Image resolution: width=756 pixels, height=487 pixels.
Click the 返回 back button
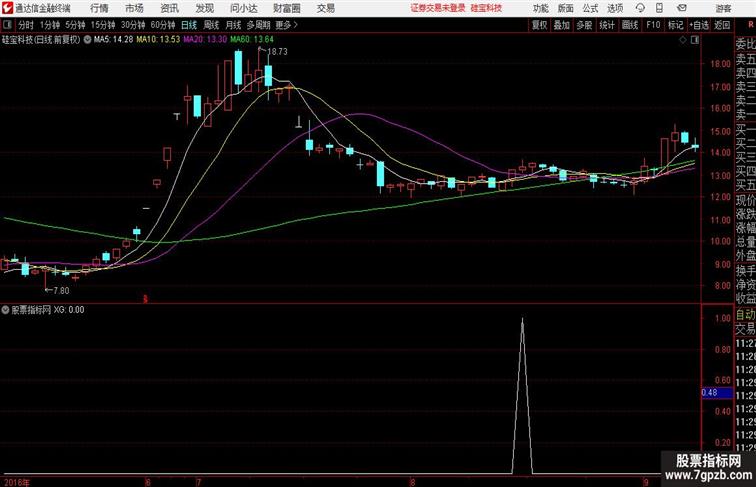tap(722, 25)
